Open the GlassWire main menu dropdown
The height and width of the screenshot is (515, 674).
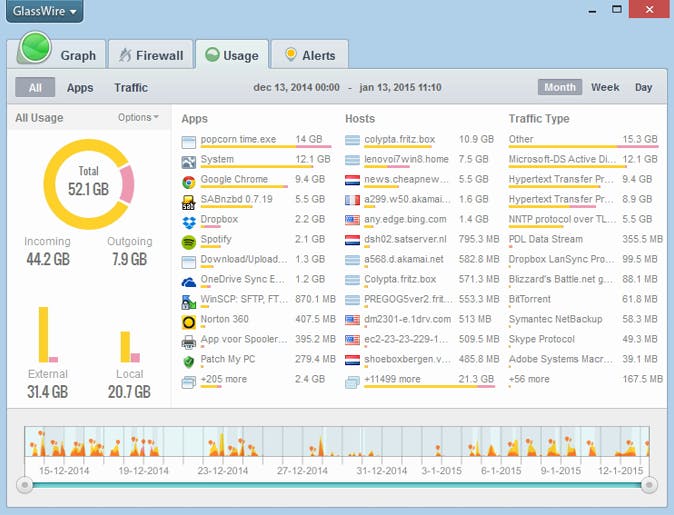pyautogui.click(x=45, y=11)
